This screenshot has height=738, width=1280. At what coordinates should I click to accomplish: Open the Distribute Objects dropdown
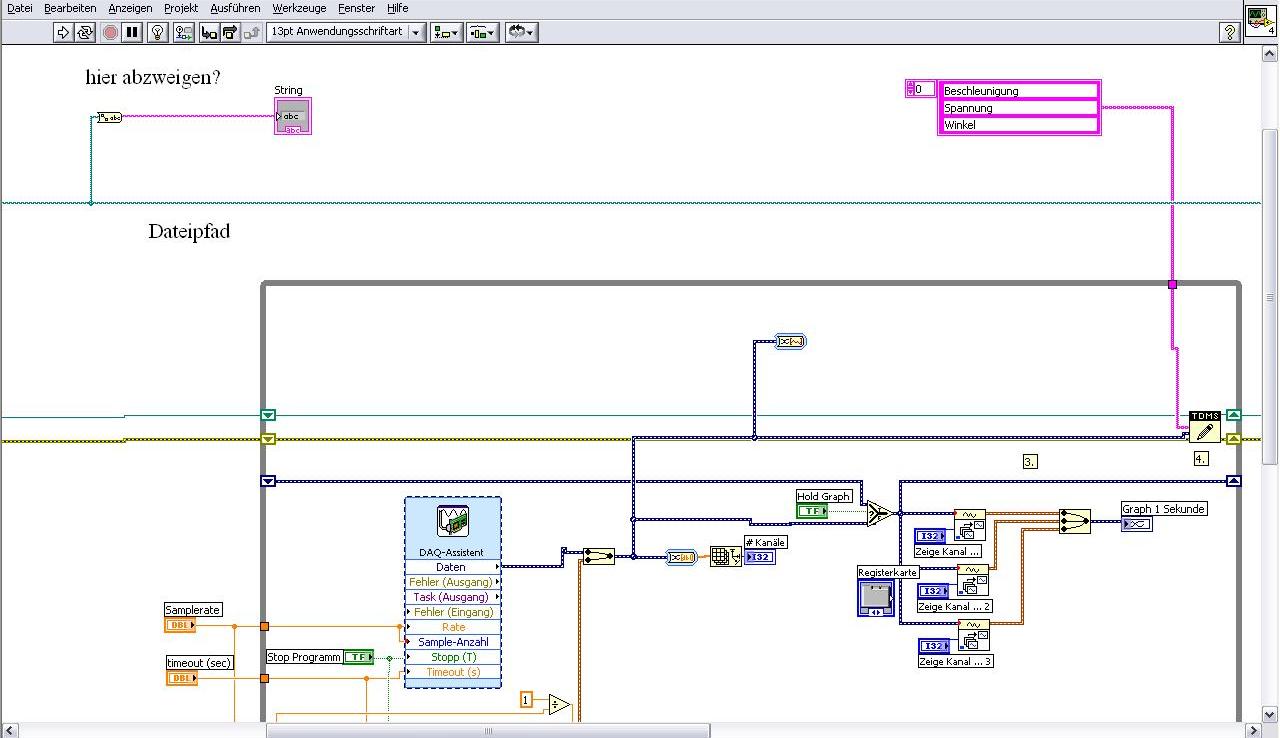(x=484, y=32)
